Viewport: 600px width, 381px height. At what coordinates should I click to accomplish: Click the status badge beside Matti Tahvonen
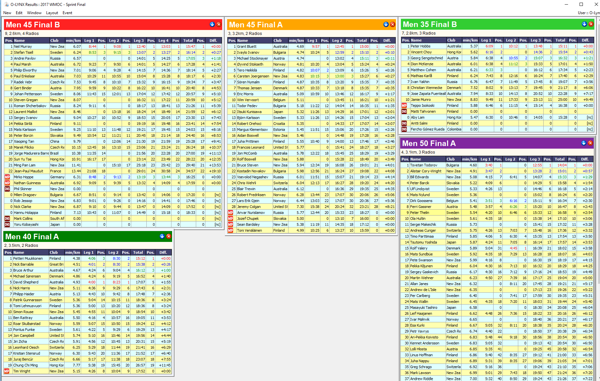(404, 111)
